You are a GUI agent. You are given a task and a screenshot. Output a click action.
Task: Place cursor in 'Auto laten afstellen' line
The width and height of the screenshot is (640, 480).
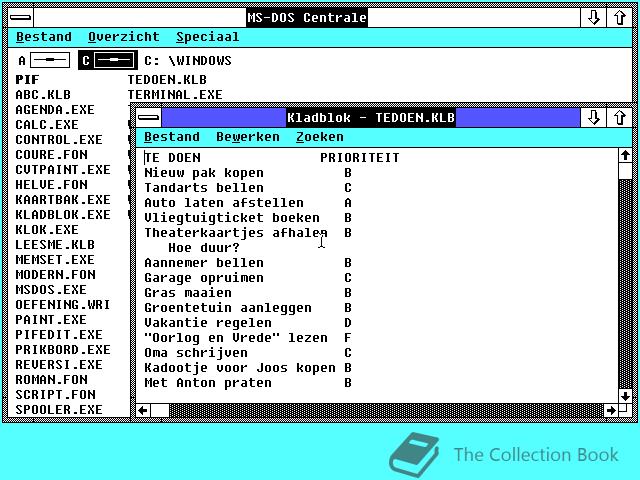tap(224, 203)
